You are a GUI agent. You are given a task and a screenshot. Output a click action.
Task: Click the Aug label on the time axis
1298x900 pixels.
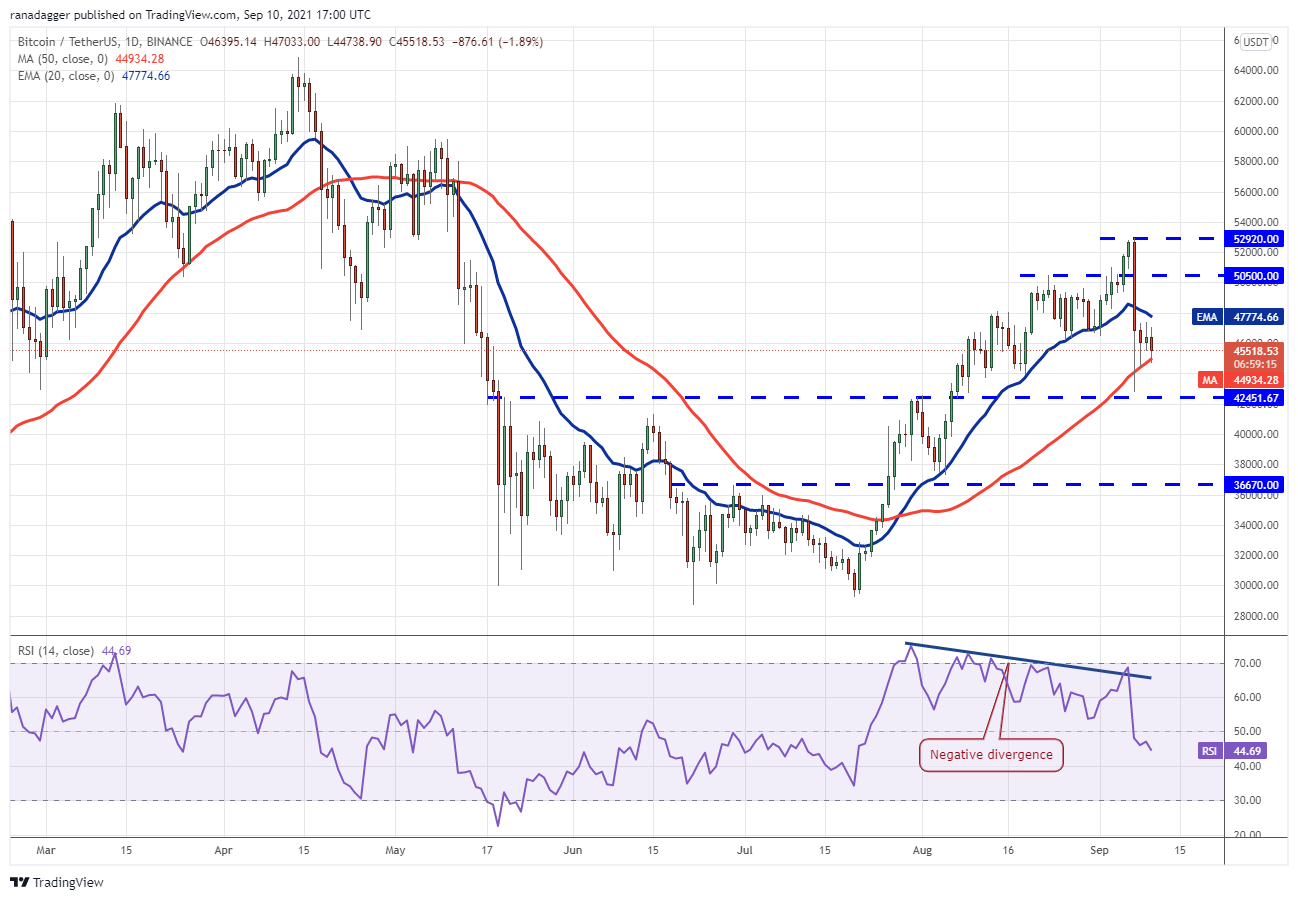921,851
